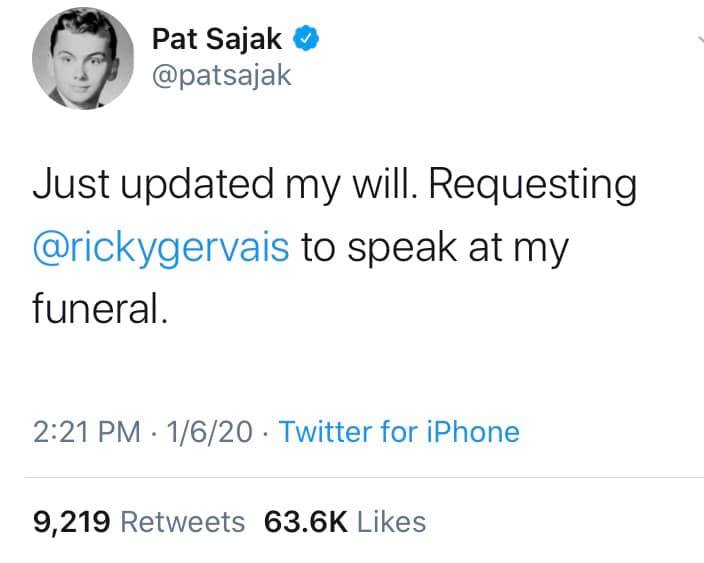Open the @rickygervais mention
Viewport: 704px width, 563px height.
(x=161, y=247)
